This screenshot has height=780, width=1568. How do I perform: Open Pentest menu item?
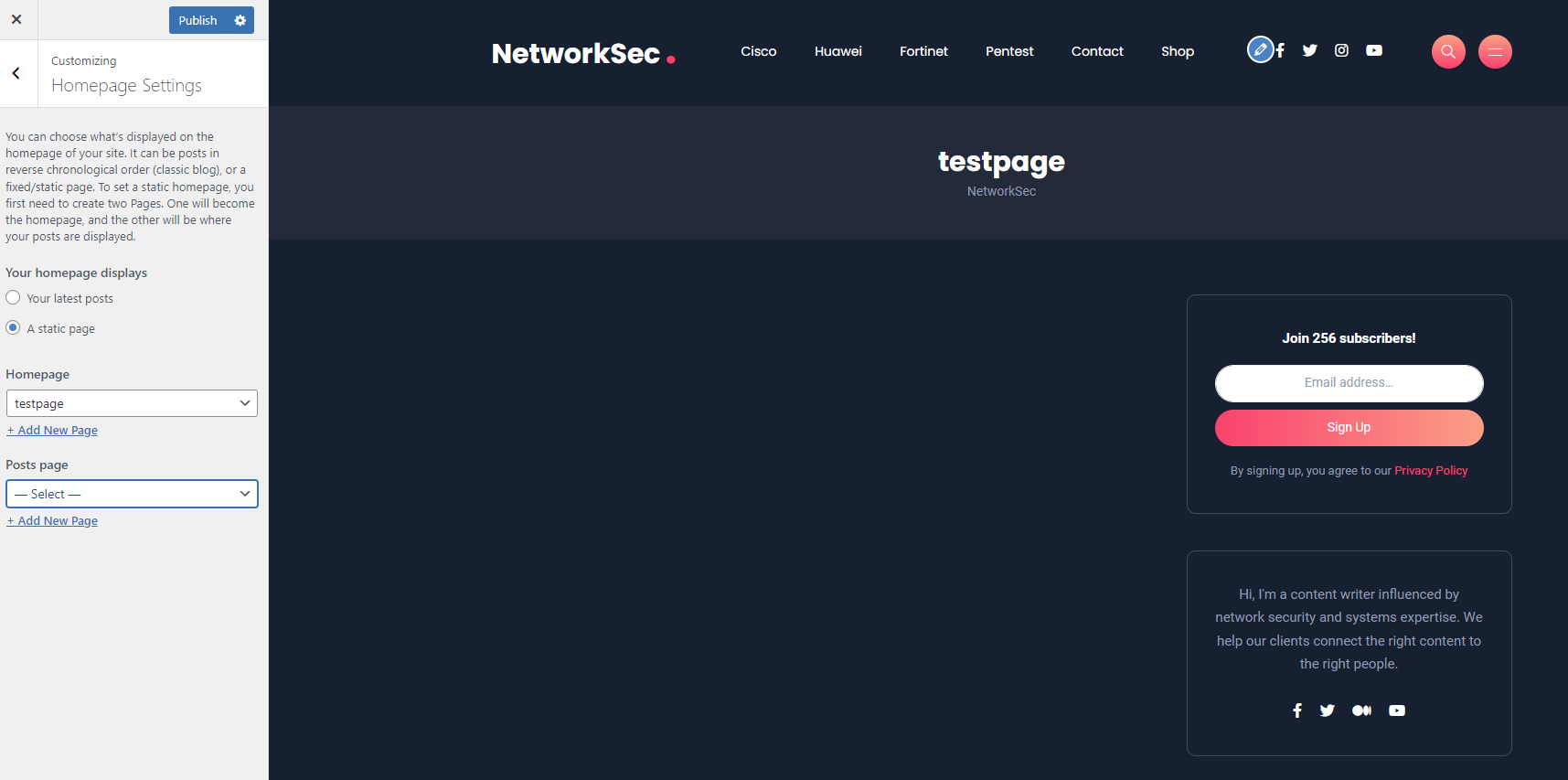[x=1009, y=51]
